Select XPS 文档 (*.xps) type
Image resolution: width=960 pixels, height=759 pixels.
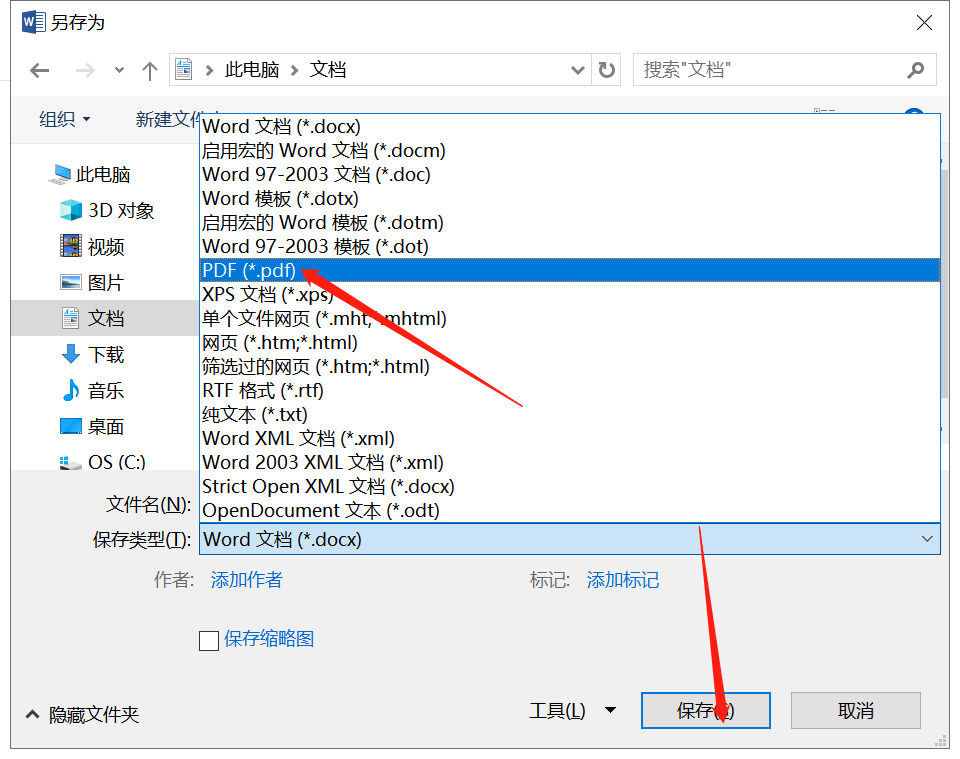(570, 294)
